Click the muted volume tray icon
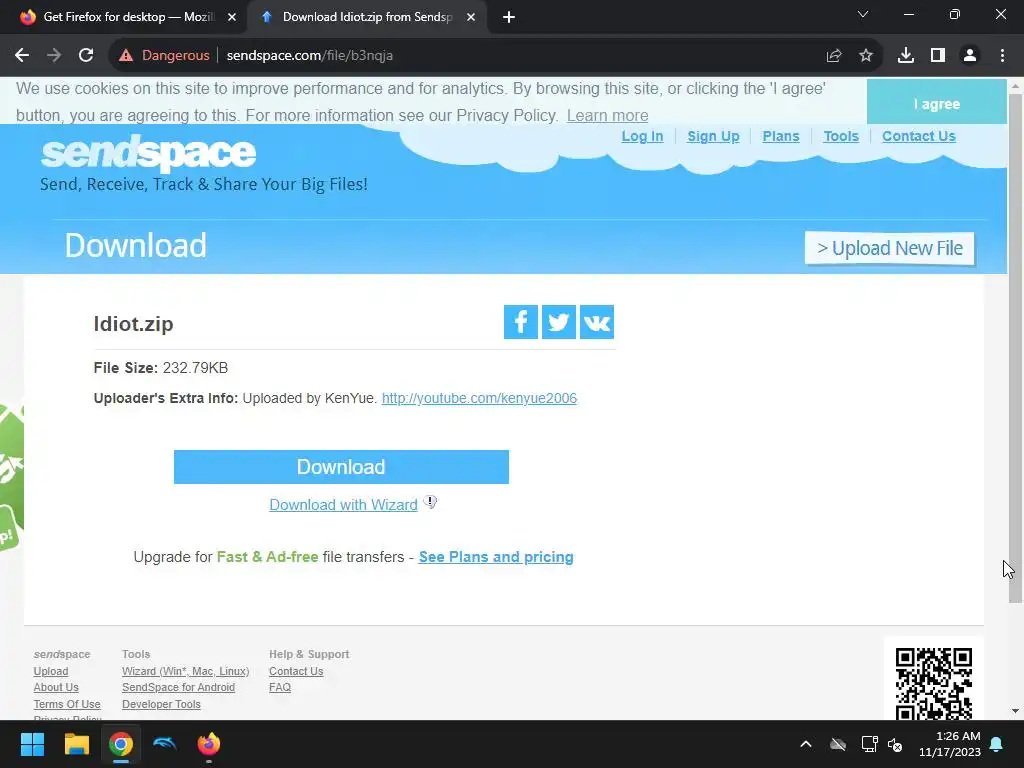The image size is (1024, 768). pyautogui.click(x=895, y=744)
